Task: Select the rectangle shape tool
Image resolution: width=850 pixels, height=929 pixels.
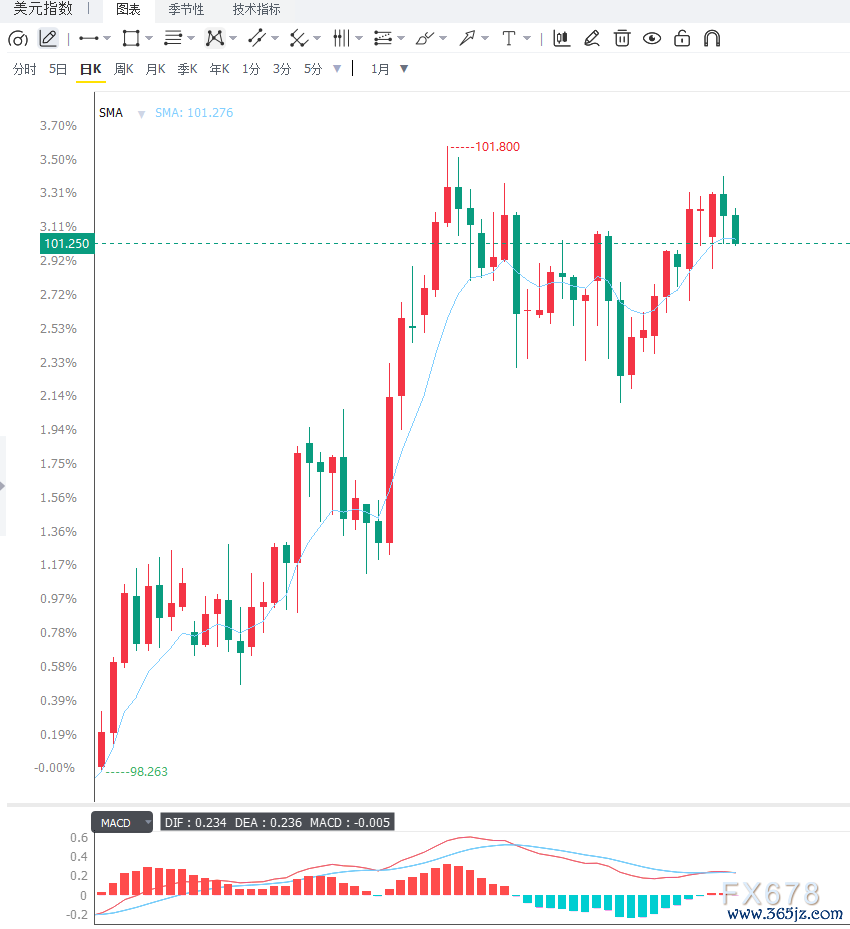Action: 131,39
